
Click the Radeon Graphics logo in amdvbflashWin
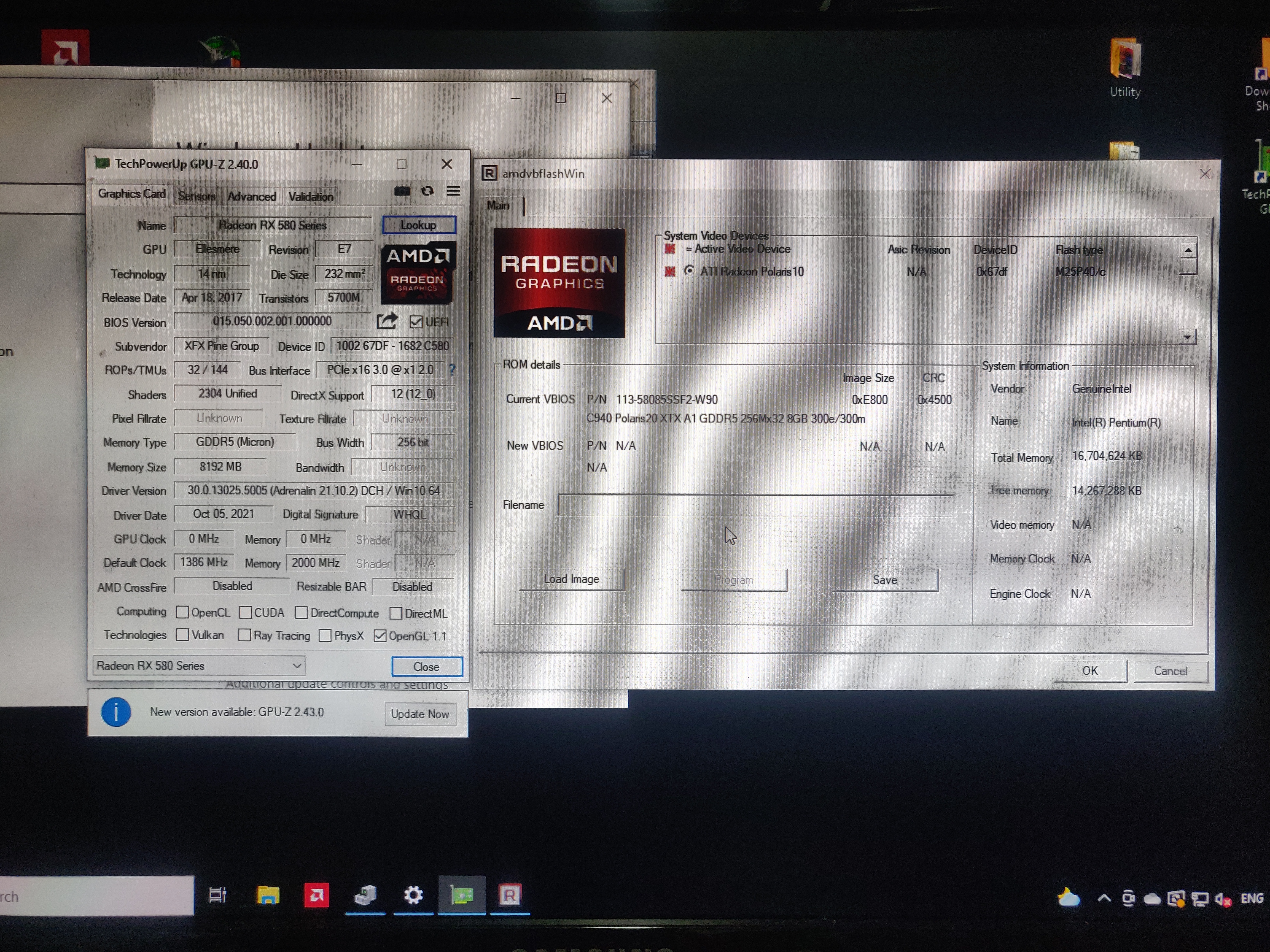(559, 283)
